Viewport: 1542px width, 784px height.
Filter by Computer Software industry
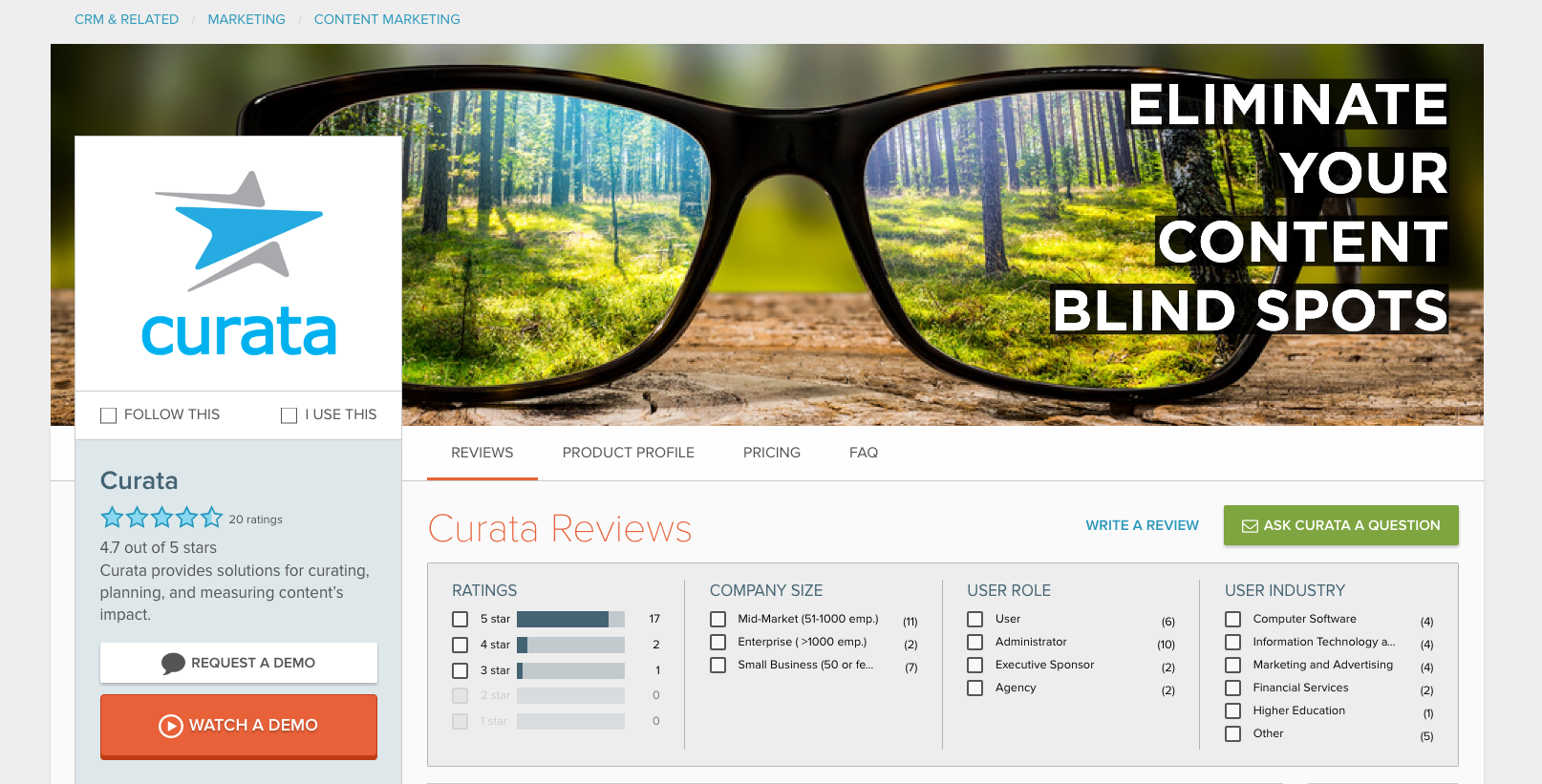pyautogui.click(x=1233, y=620)
